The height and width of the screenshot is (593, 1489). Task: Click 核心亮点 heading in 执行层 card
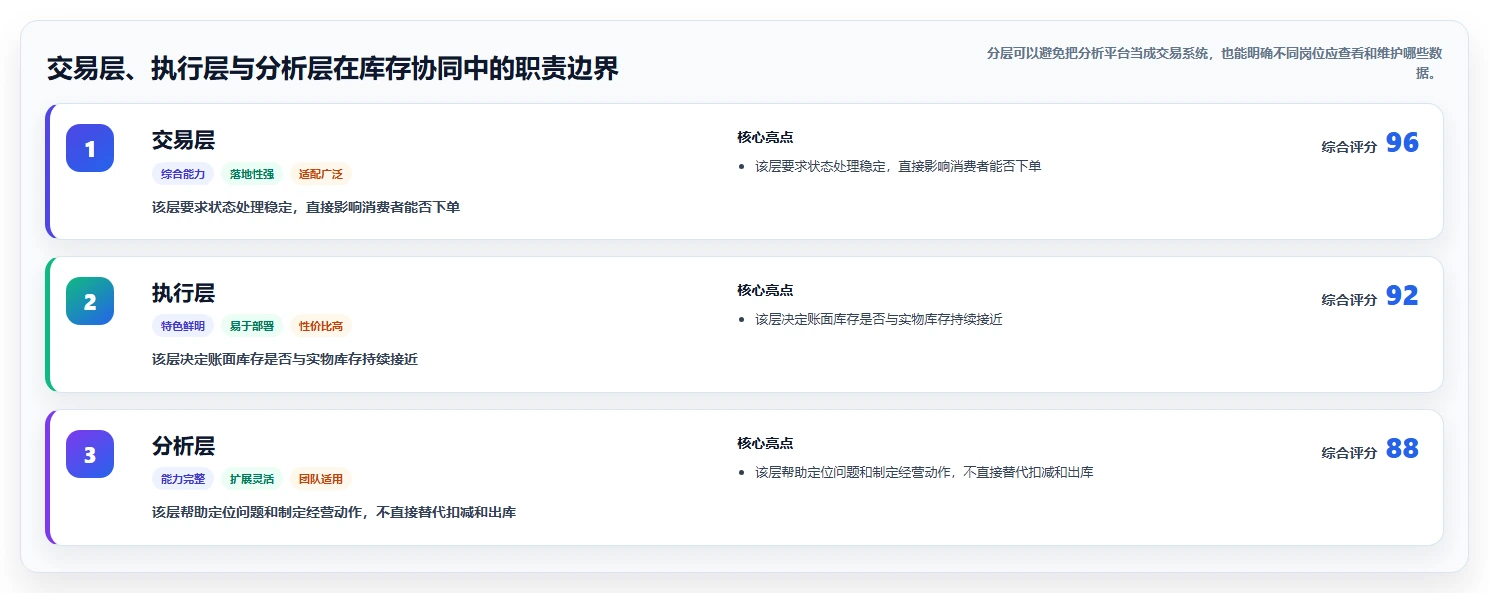tap(765, 290)
